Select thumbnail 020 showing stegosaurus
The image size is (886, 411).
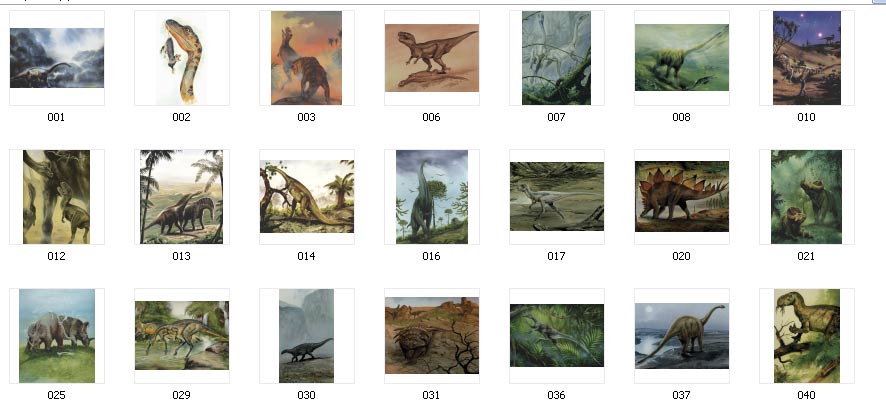[x=681, y=197]
